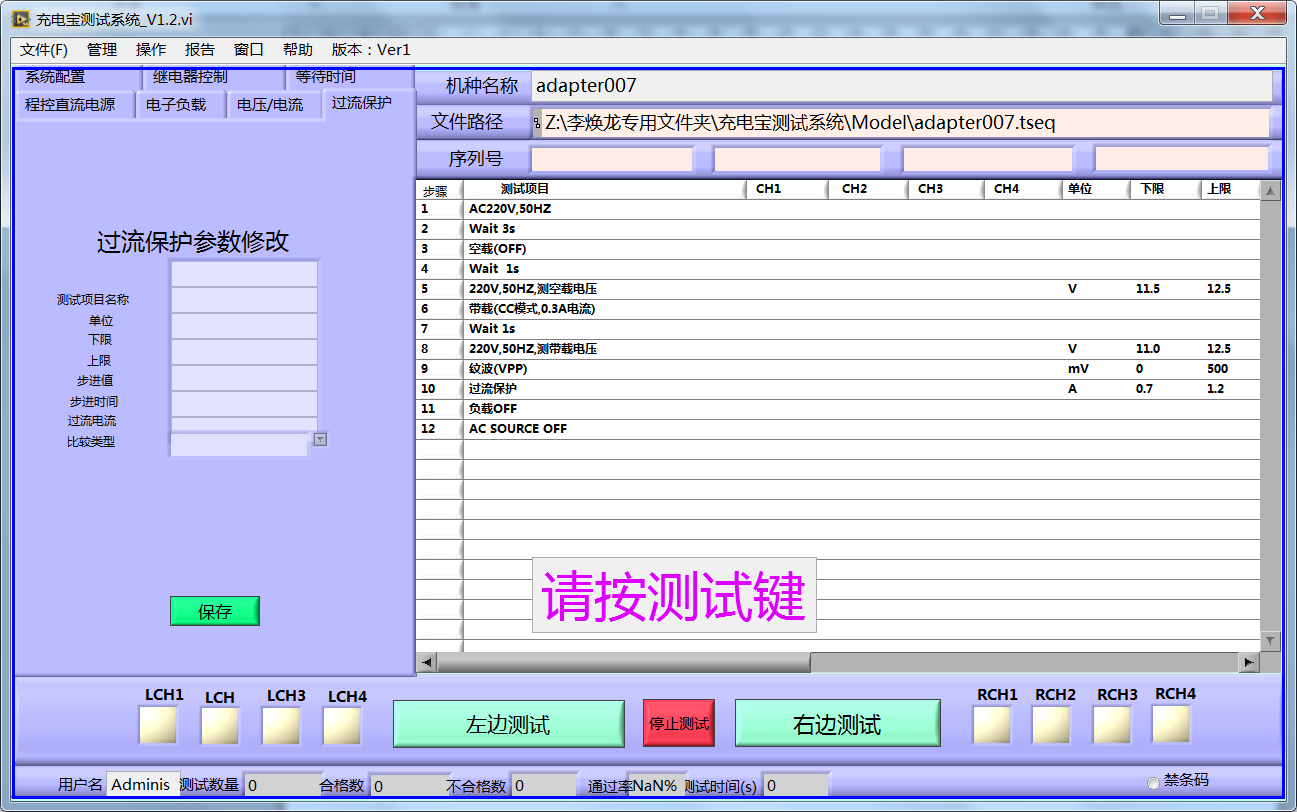The image size is (1297, 812).
Task: Click the CH1 column header
Action: [786, 189]
